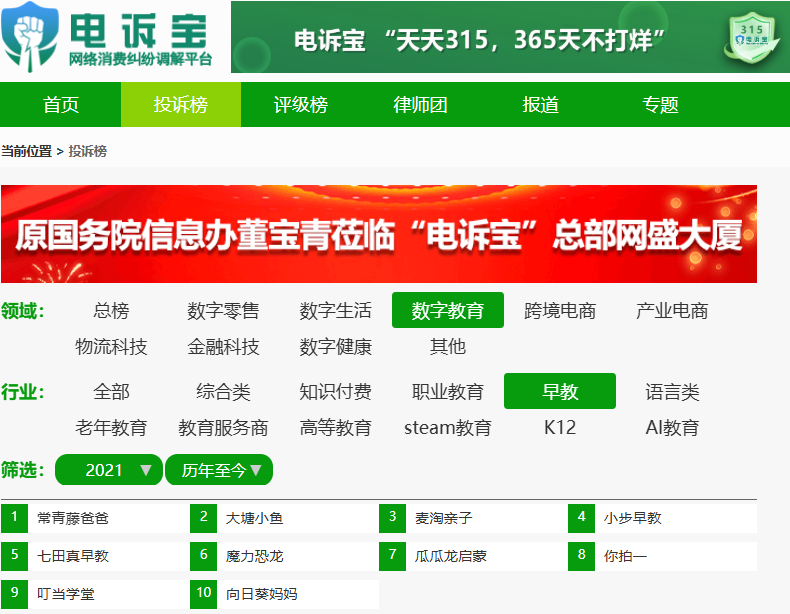Image resolution: width=790 pixels, height=614 pixels.
Task: Open rank 4 小步早教
Action: (662, 518)
